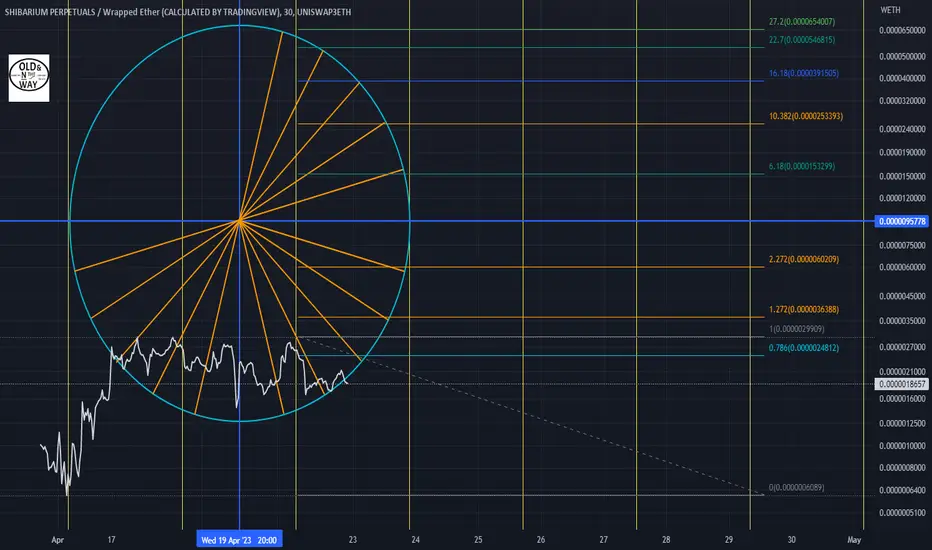Click the blue 0.0000095778 price tag on axis
This screenshot has width=932, height=550.
pyautogui.click(x=901, y=221)
